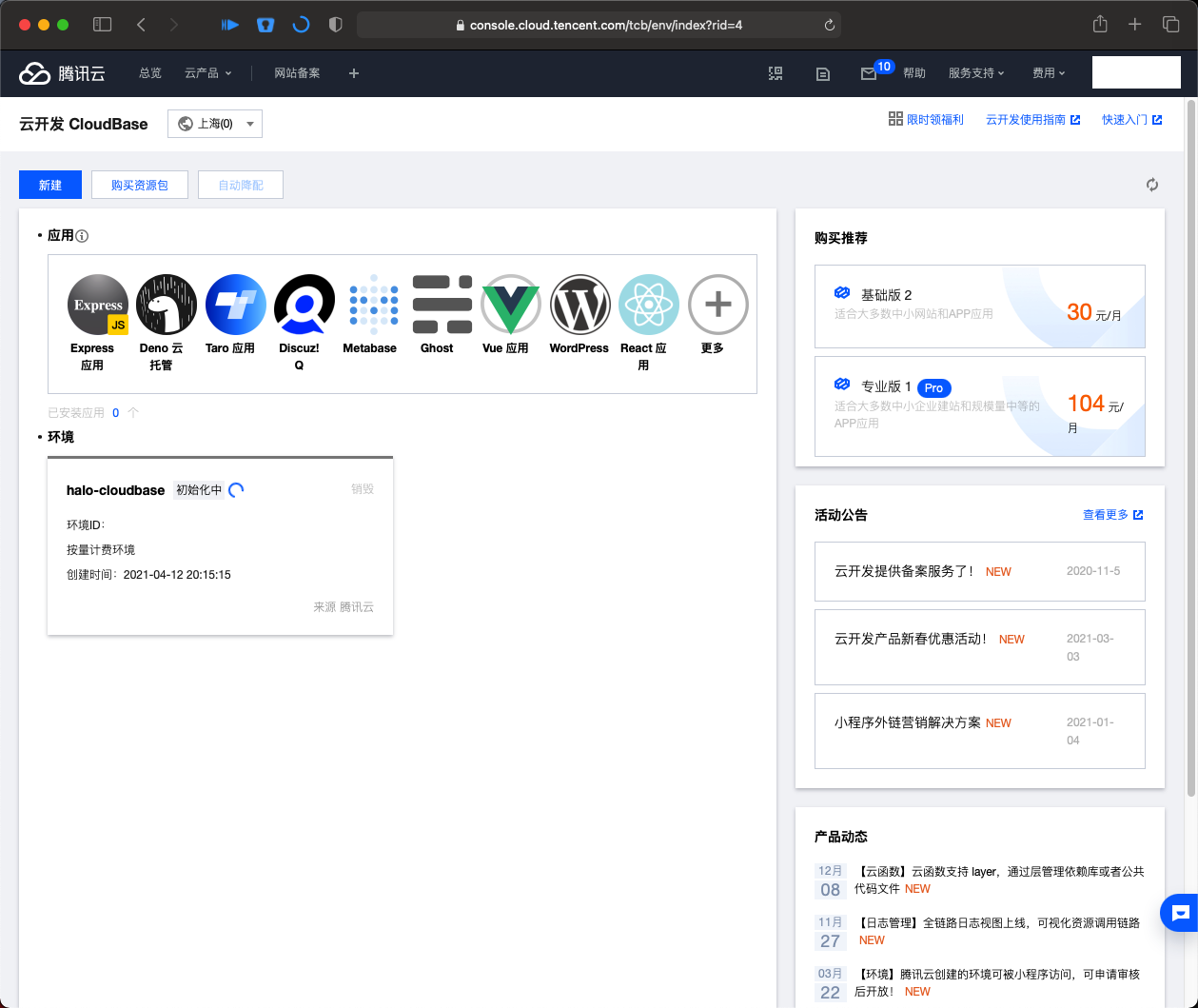Click the 更多 plus icon for more apps
This screenshot has height=1008, width=1198.
point(717,305)
